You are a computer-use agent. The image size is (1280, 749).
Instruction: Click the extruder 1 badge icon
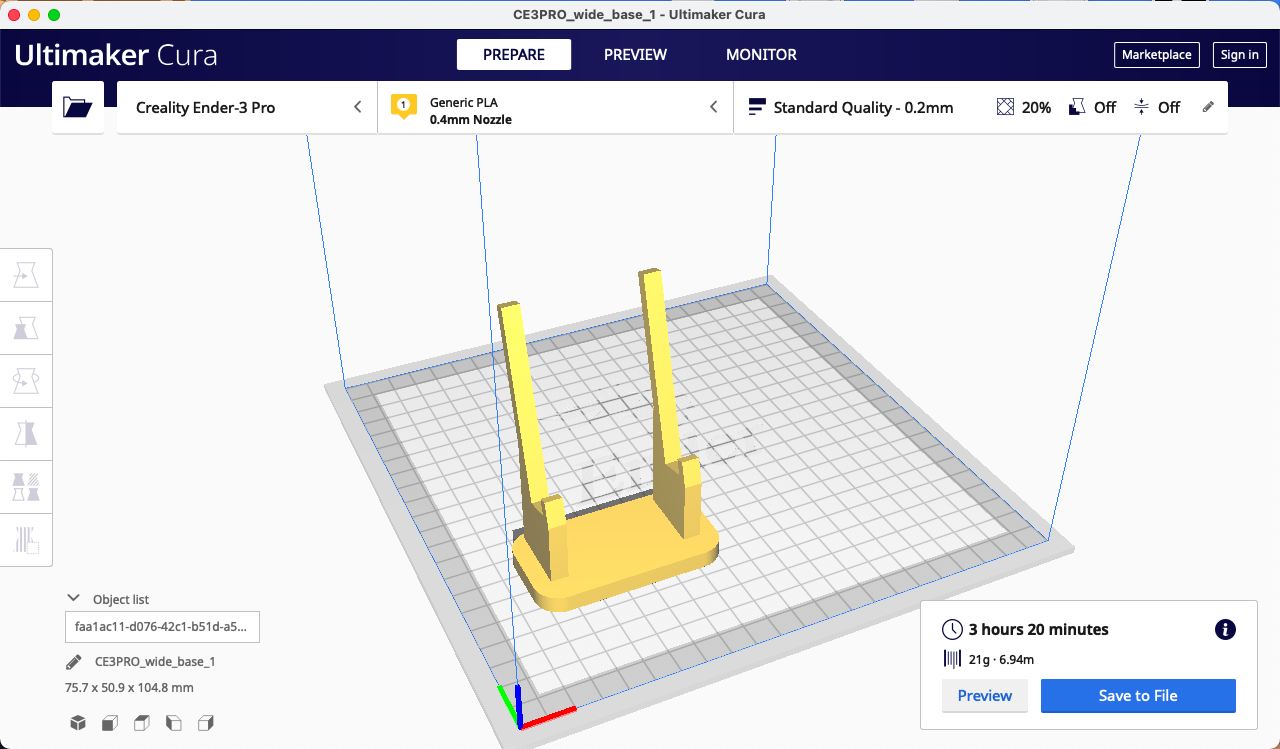(x=404, y=106)
